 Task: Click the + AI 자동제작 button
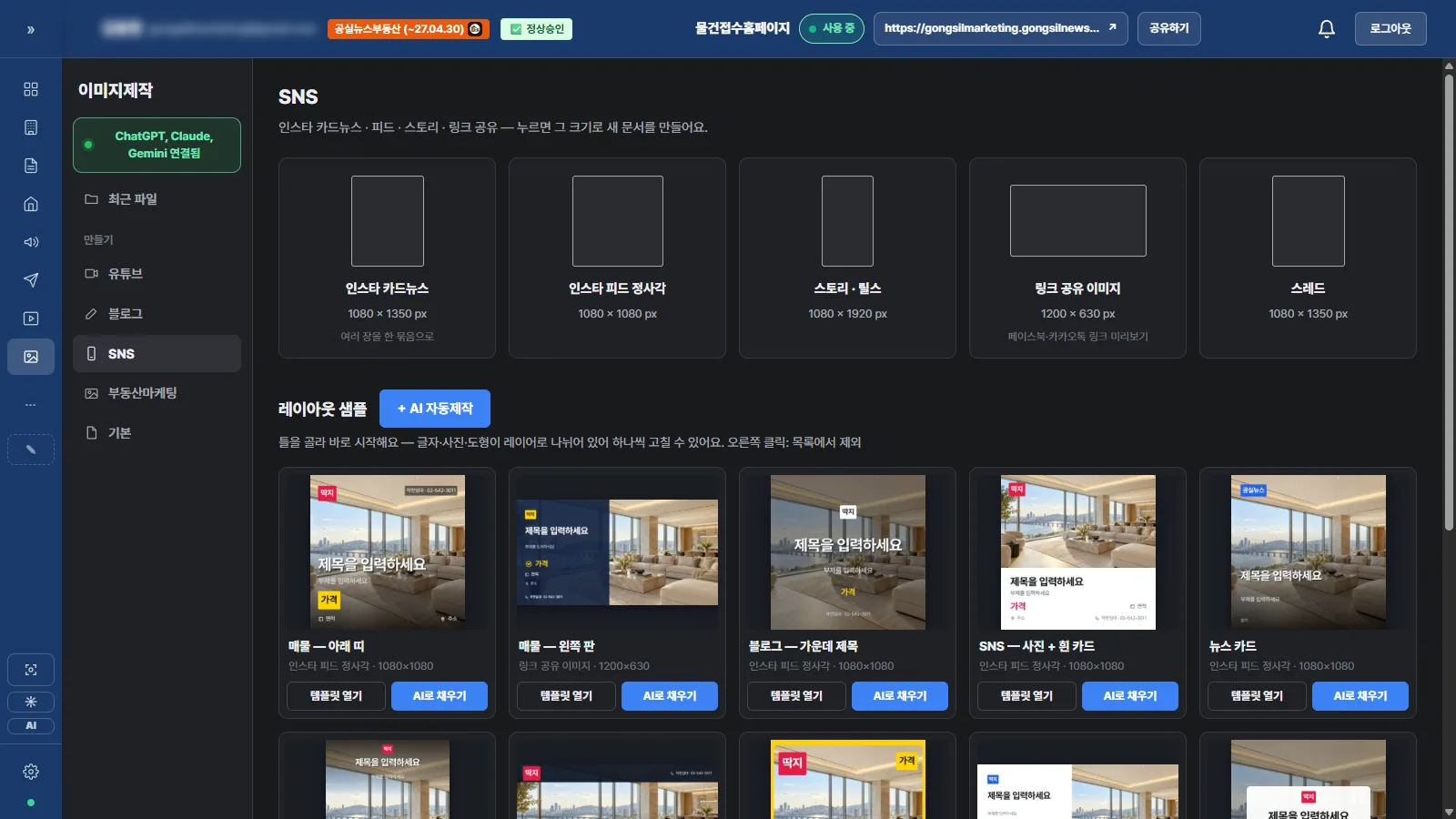pyautogui.click(x=435, y=409)
